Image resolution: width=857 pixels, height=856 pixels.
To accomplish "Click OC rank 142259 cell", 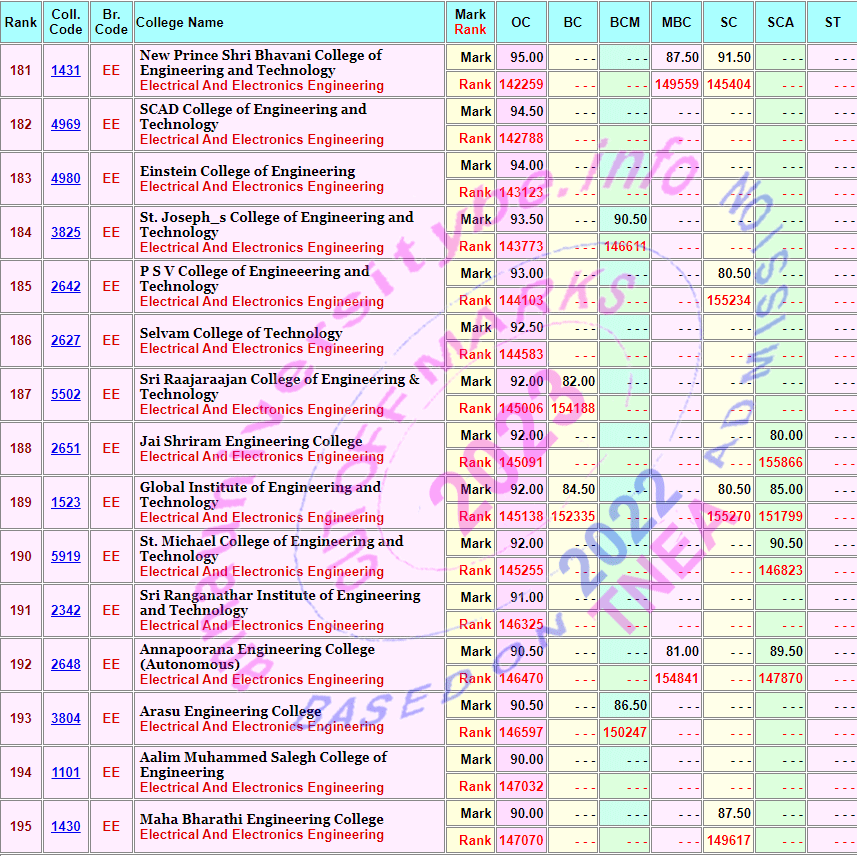I will (521, 85).
